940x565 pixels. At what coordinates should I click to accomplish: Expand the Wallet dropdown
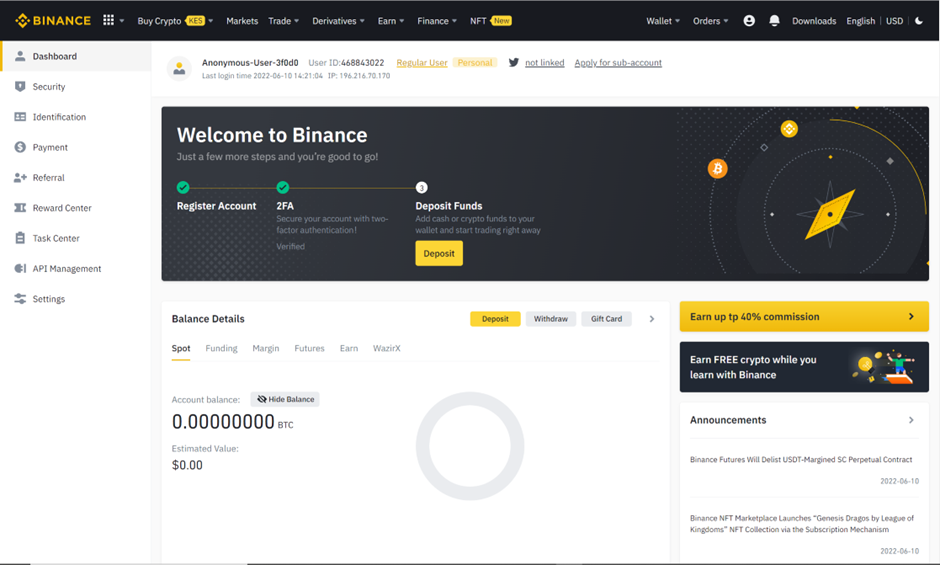point(662,21)
